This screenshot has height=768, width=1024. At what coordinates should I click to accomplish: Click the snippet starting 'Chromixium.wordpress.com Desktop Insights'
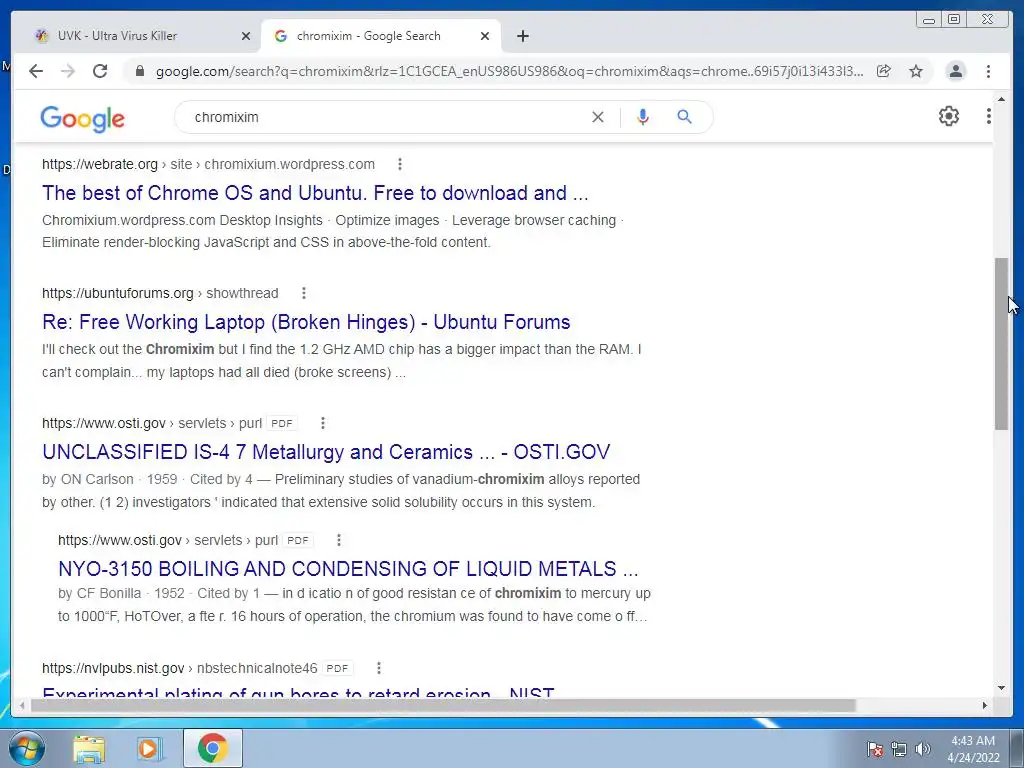[332, 231]
